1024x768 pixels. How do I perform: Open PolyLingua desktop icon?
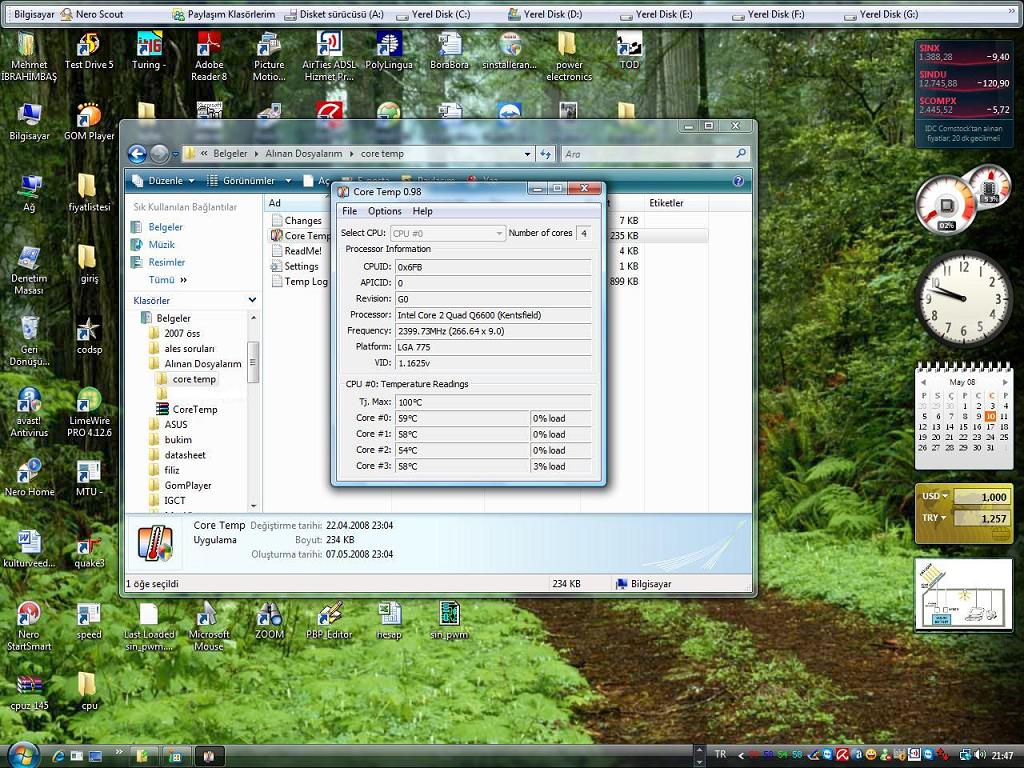tap(389, 52)
